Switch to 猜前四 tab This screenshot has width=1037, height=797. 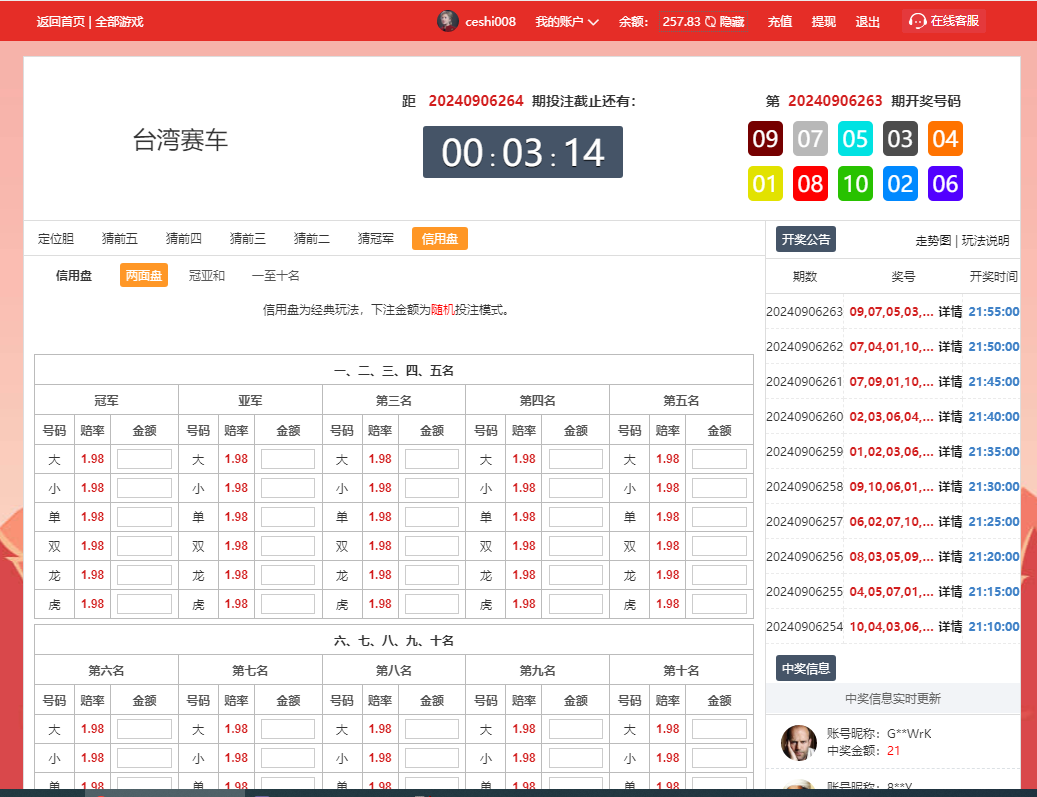point(183,239)
